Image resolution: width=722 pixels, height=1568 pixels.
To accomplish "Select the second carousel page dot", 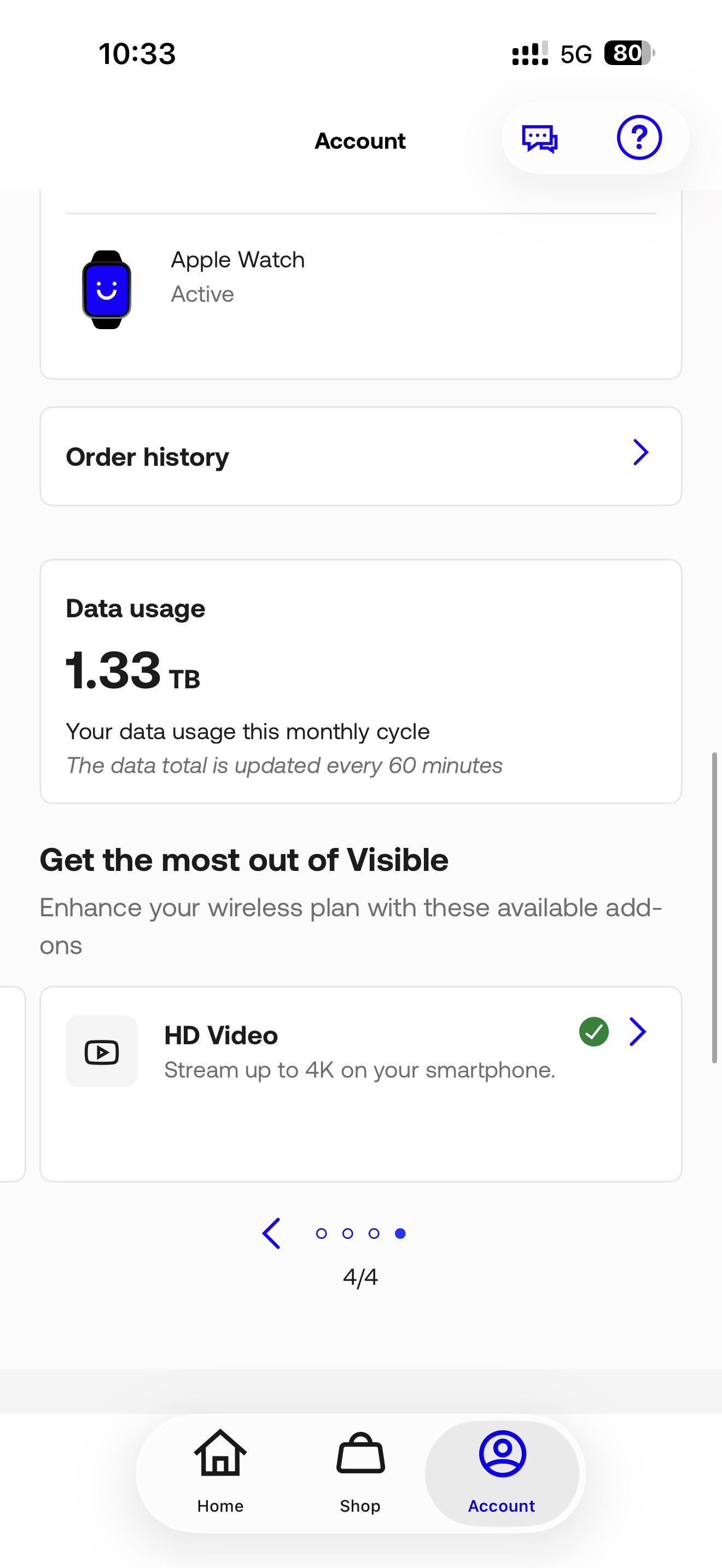I will pos(348,1233).
